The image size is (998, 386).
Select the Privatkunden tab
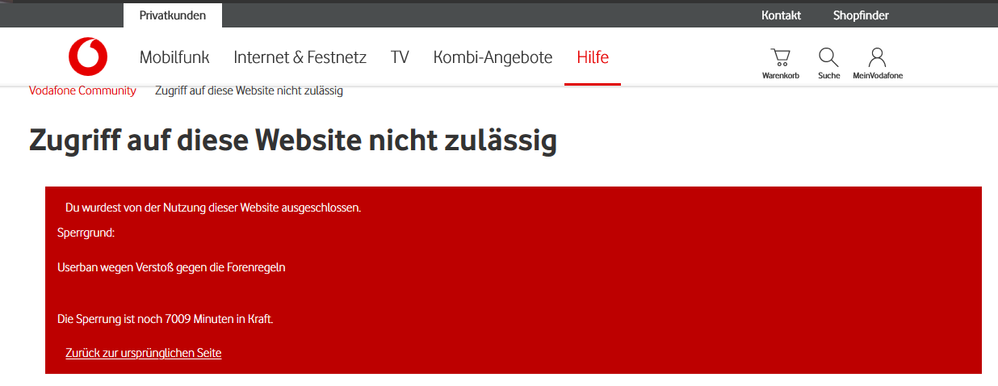click(172, 15)
